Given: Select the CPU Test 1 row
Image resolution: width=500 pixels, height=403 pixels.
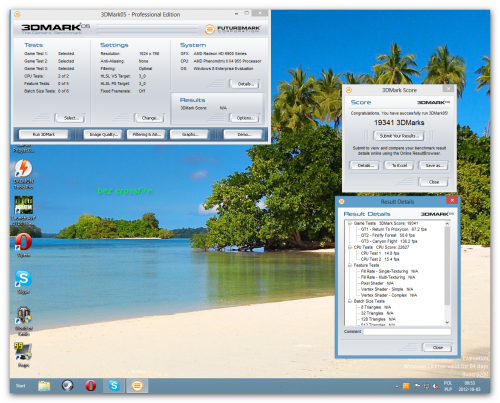Looking at the screenshot, I should click(380, 253).
